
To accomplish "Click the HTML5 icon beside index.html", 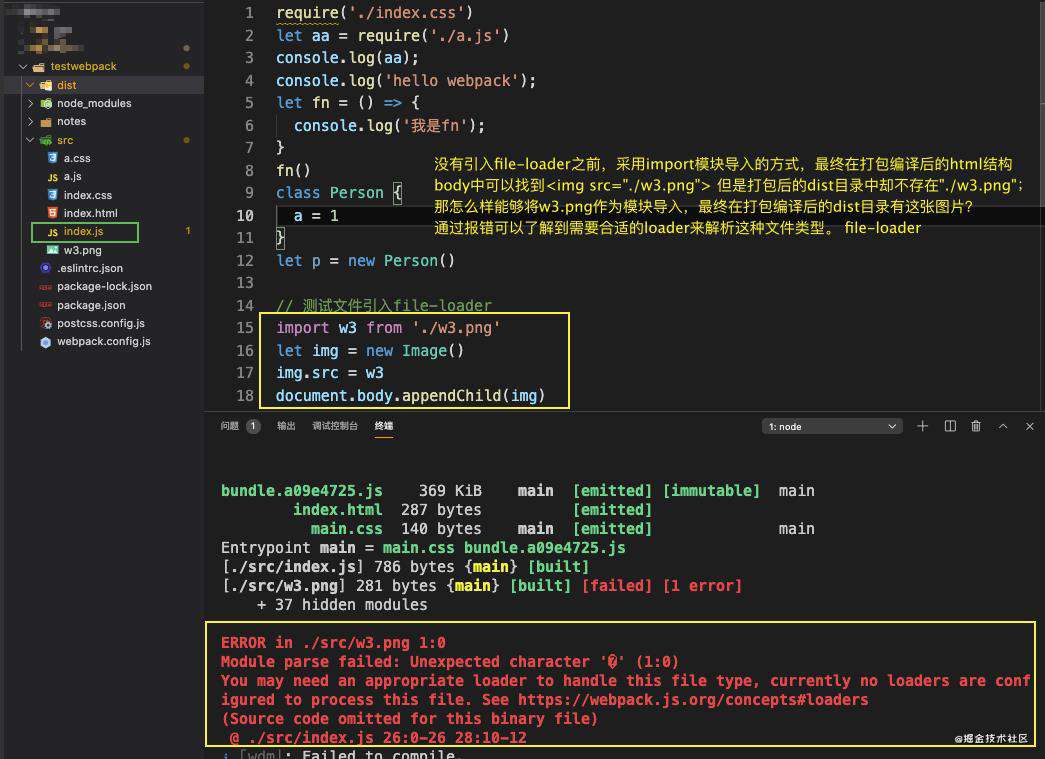I will click(53, 213).
